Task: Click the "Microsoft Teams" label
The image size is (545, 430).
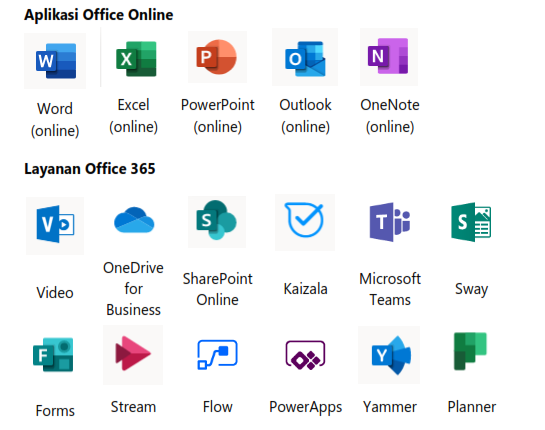Action: (390, 289)
